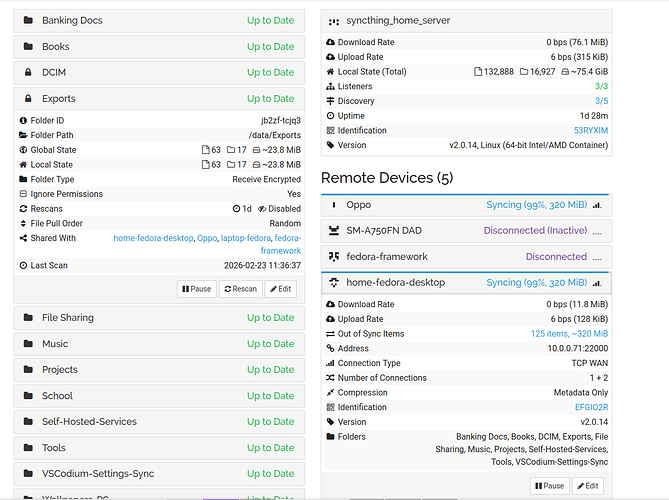Click the folder icon beside Music
669x500 pixels.
click(28, 344)
